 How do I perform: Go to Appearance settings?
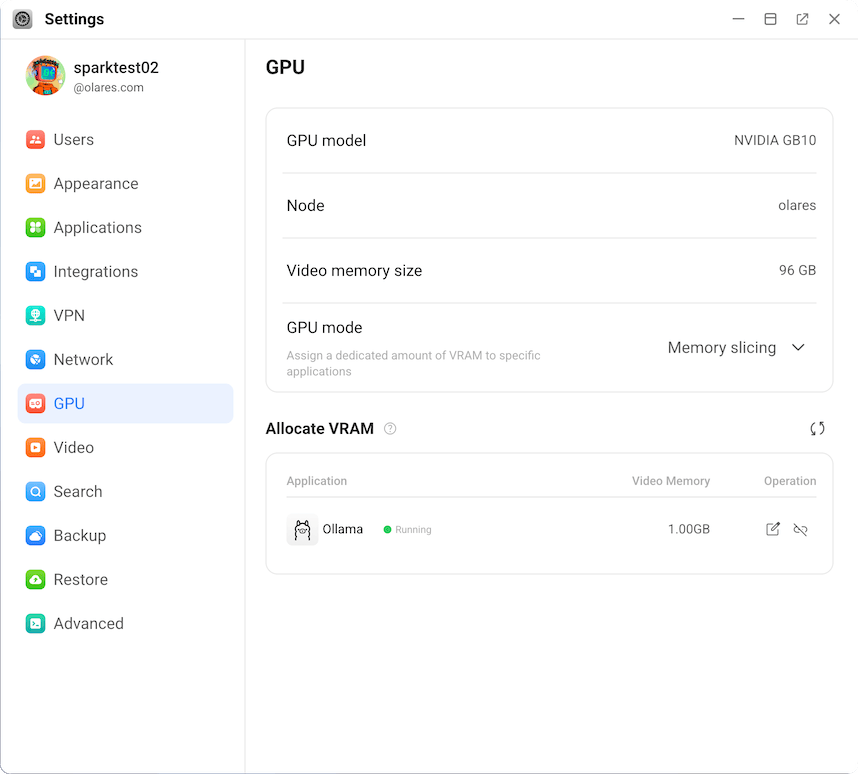pos(95,184)
